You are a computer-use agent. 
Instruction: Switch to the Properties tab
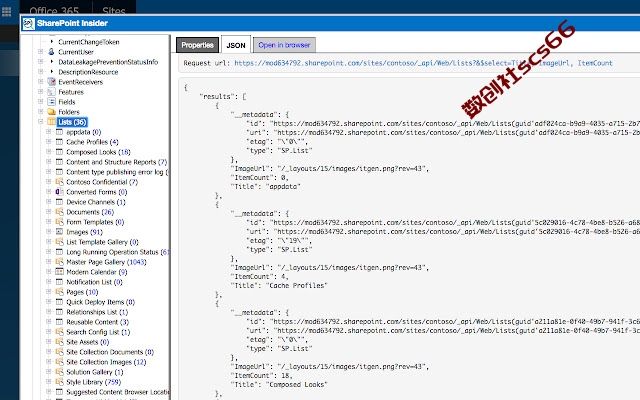[x=198, y=45]
